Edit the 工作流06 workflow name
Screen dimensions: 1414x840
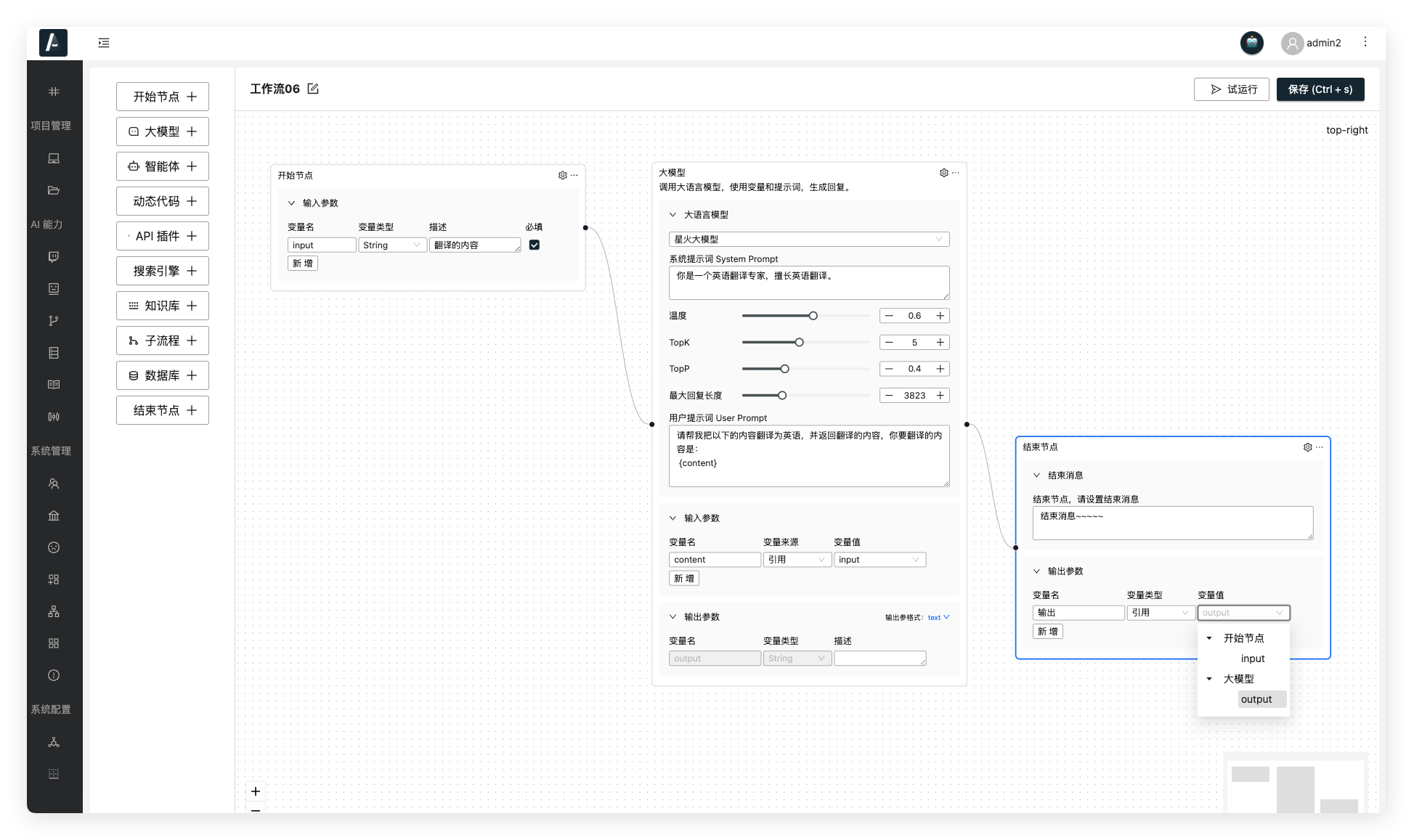click(x=313, y=89)
